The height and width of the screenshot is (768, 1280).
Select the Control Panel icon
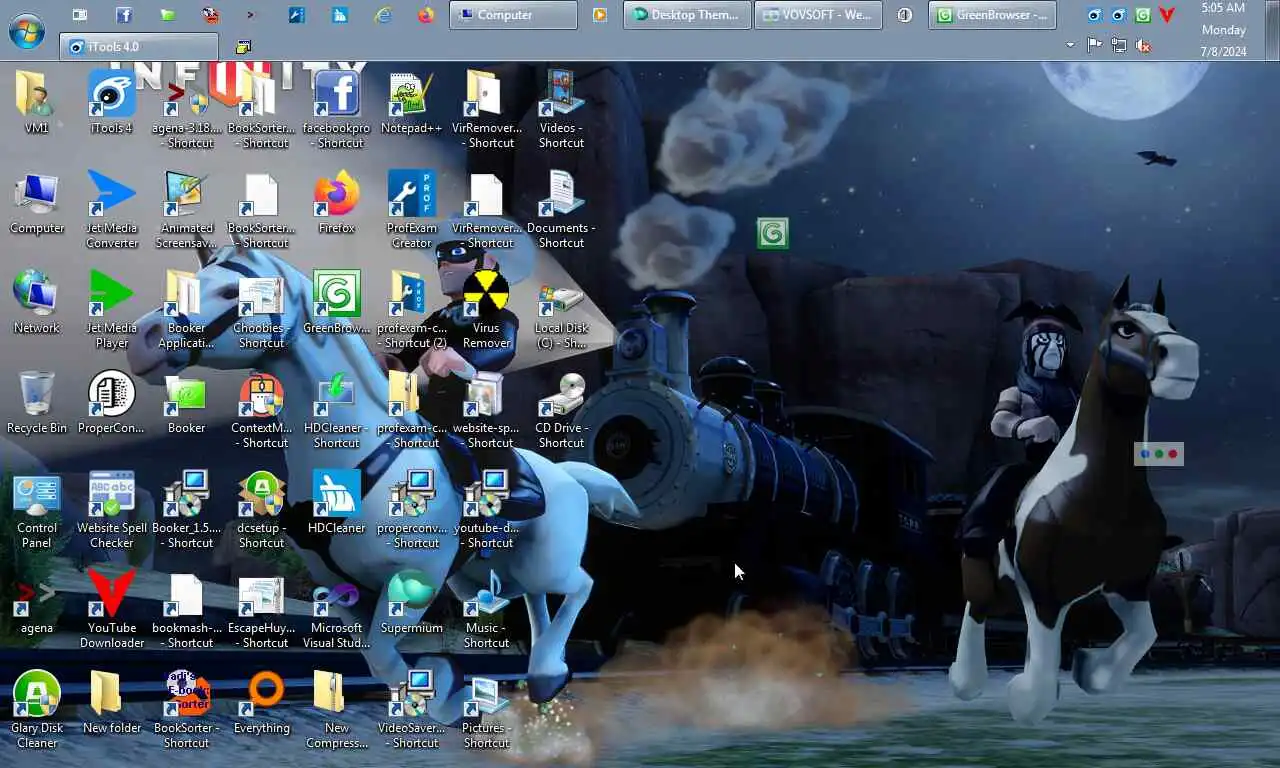[x=37, y=509]
